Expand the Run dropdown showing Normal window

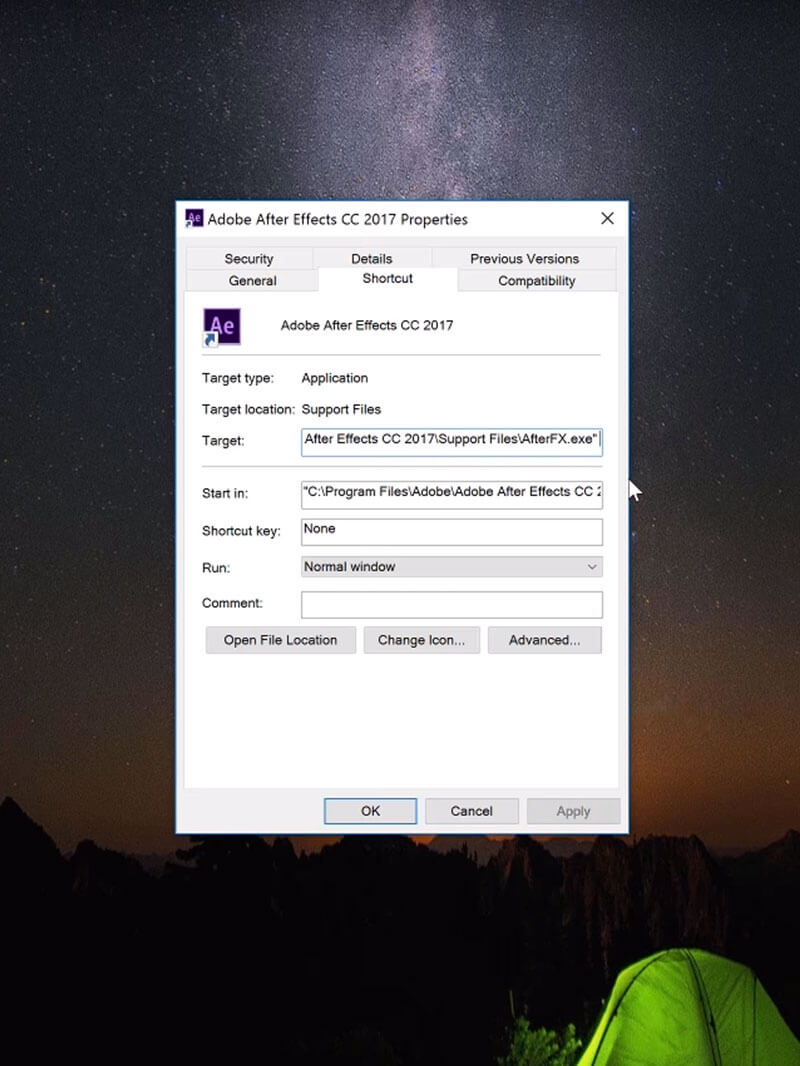pyautogui.click(x=451, y=567)
